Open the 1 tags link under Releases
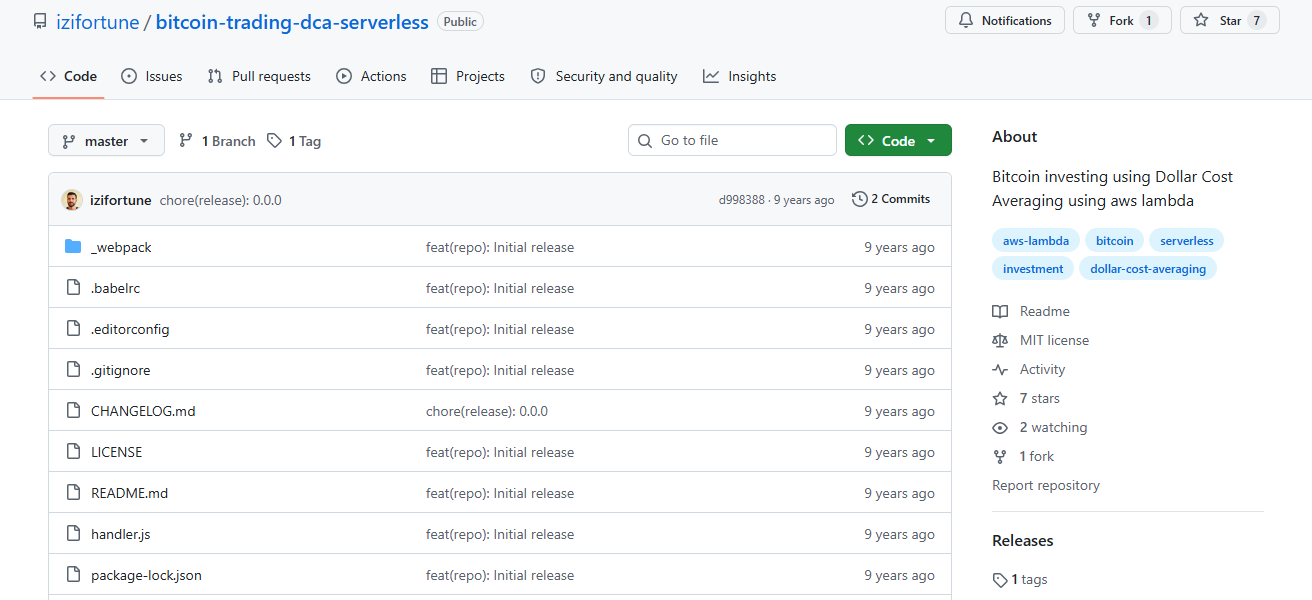 (x=1020, y=579)
